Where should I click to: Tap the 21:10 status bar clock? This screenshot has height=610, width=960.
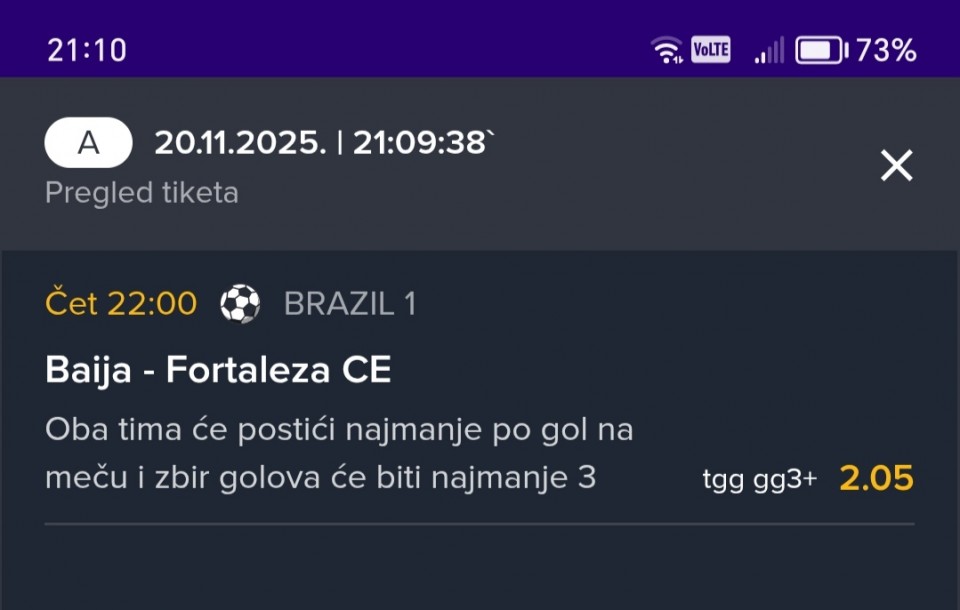pos(87,49)
